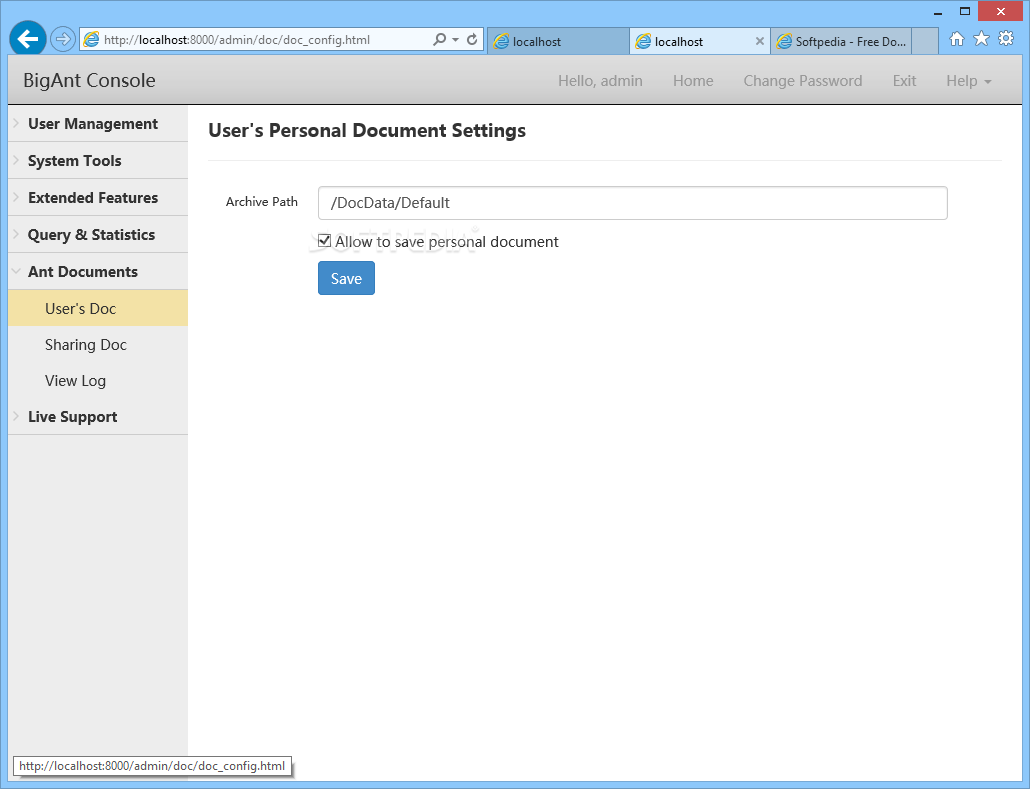Click the blue Save button
The height and width of the screenshot is (789, 1030).
pyautogui.click(x=346, y=278)
